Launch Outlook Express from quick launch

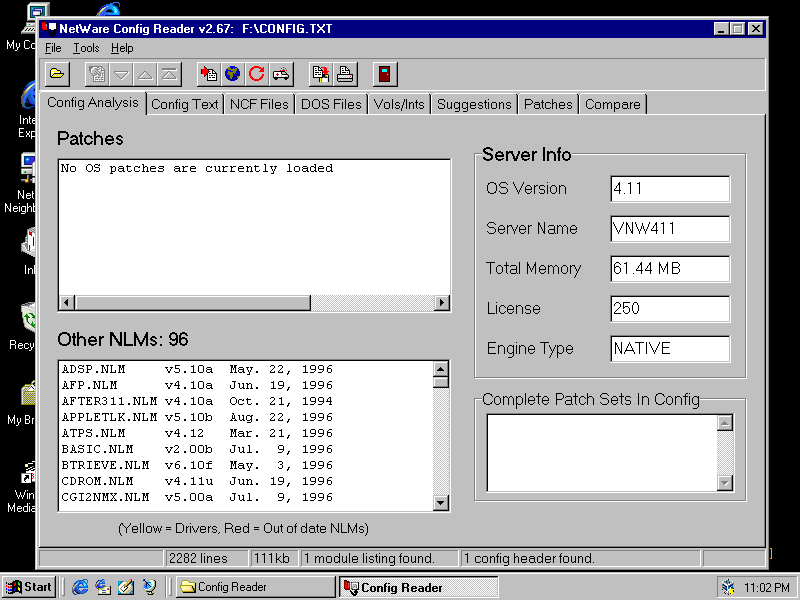(103, 587)
